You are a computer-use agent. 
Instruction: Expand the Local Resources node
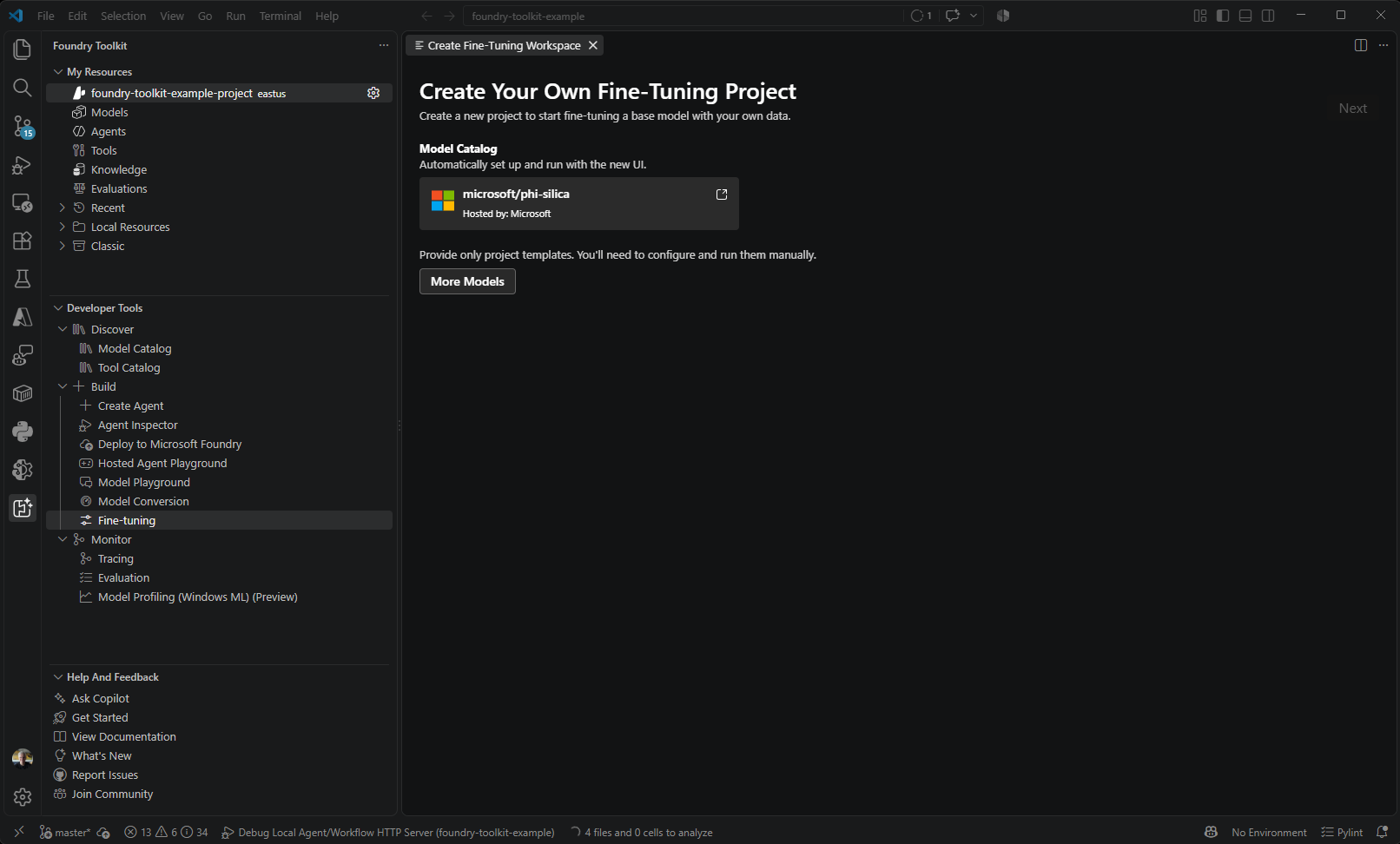62,227
